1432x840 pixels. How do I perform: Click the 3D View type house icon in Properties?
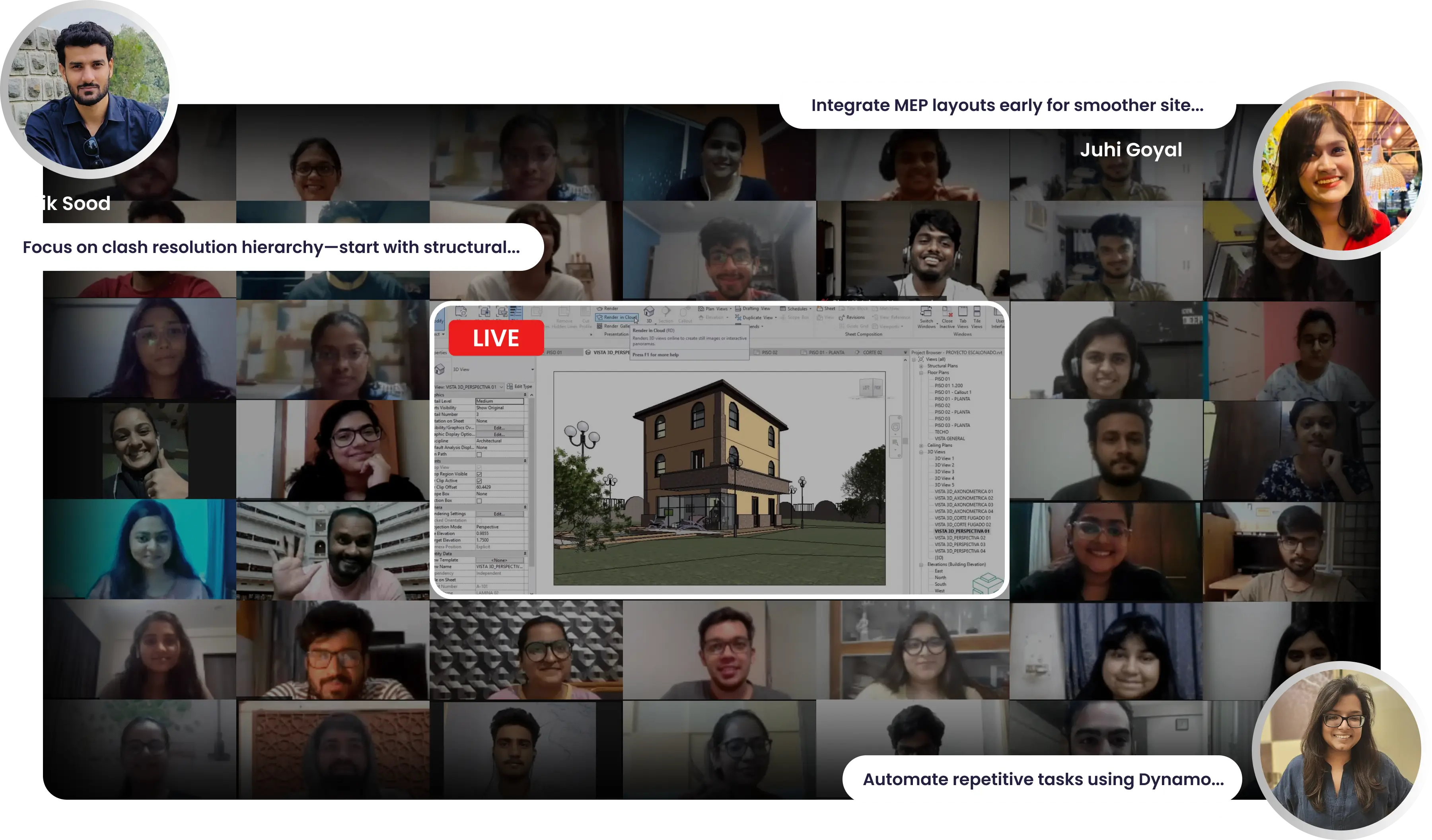pyautogui.click(x=440, y=369)
